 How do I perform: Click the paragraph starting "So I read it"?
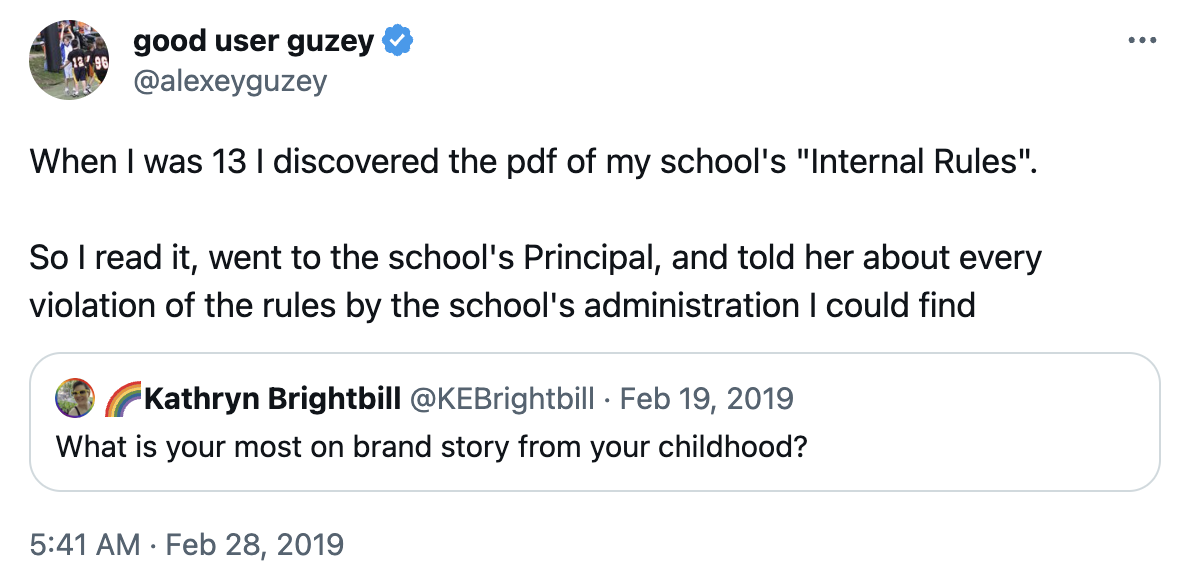click(535, 281)
